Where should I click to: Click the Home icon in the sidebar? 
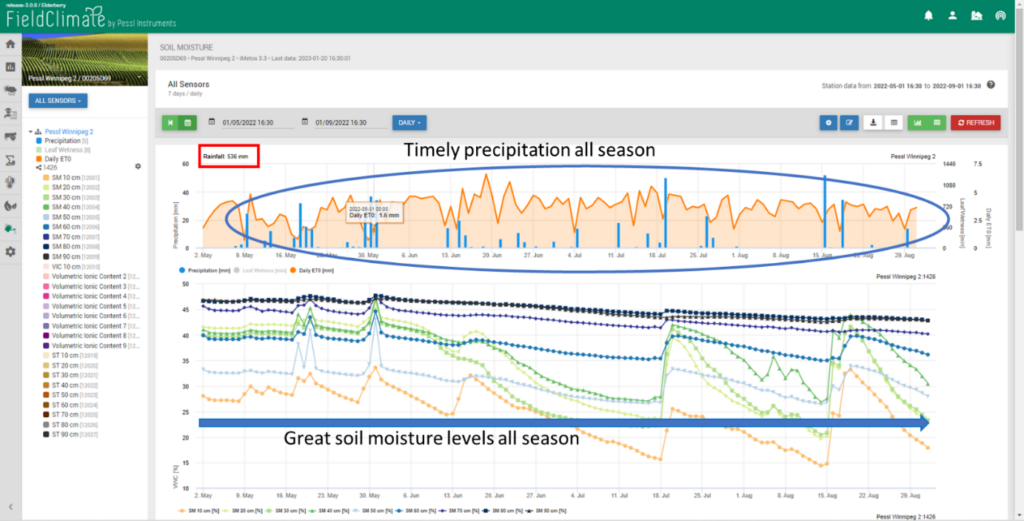point(10,44)
